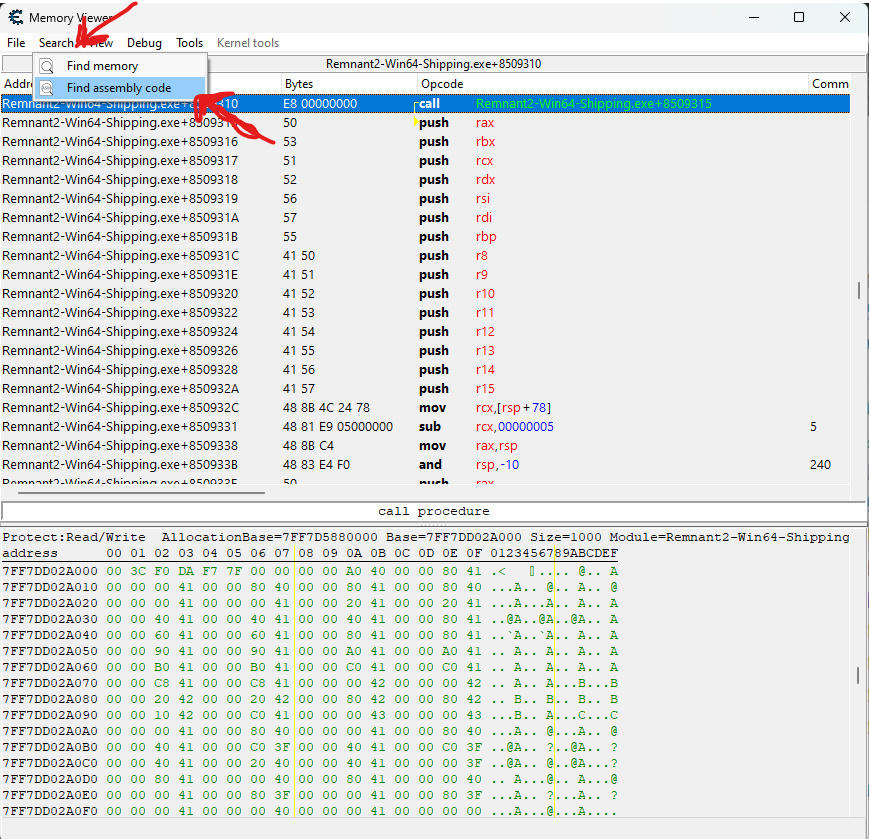Open the Kernel tools menu
The image size is (869, 839).
coord(248,43)
